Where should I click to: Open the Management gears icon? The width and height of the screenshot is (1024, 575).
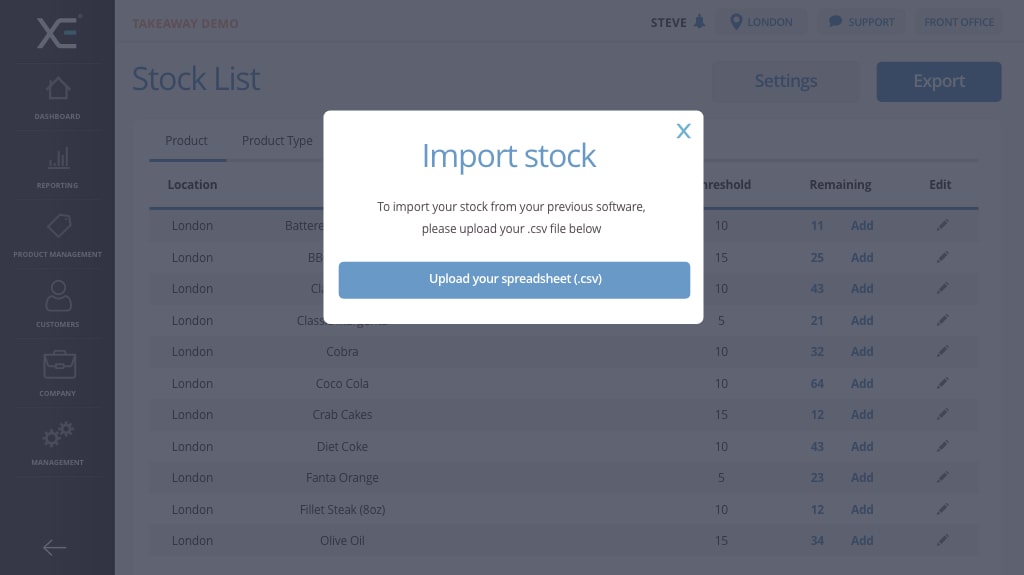pyautogui.click(x=58, y=442)
